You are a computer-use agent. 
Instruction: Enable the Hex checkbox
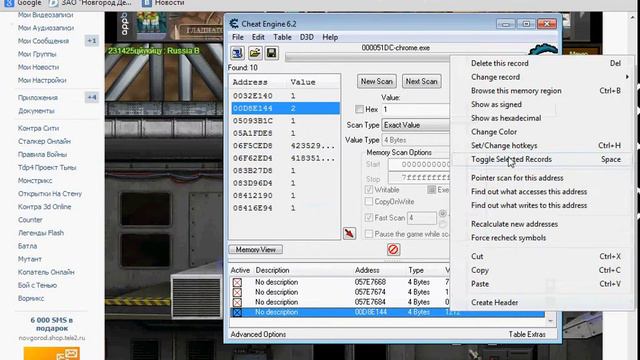pos(360,109)
